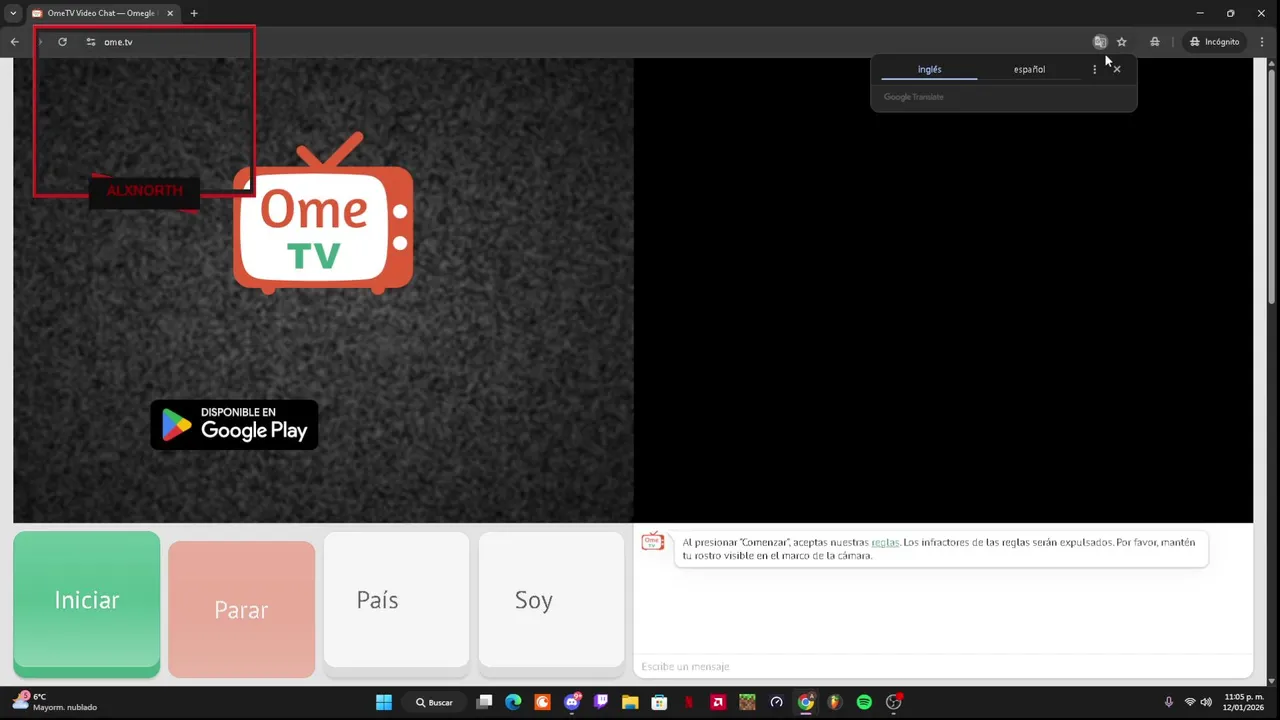Click the Chrome icon in taskbar
The image size is (1280, 720).
[806, 702]
